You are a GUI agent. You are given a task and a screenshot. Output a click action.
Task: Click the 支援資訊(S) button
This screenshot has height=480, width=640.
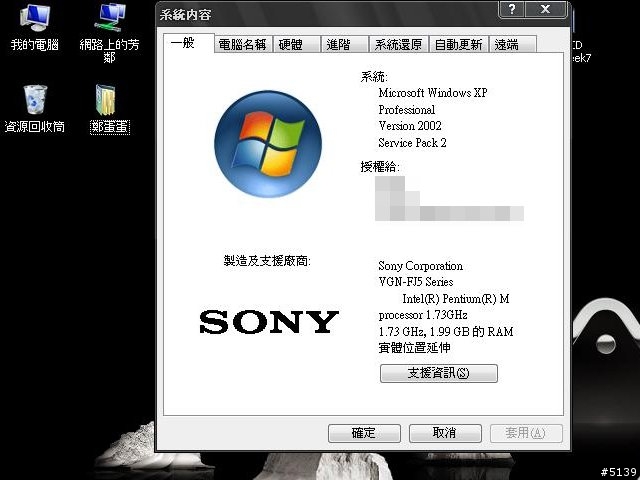[439, 373]
